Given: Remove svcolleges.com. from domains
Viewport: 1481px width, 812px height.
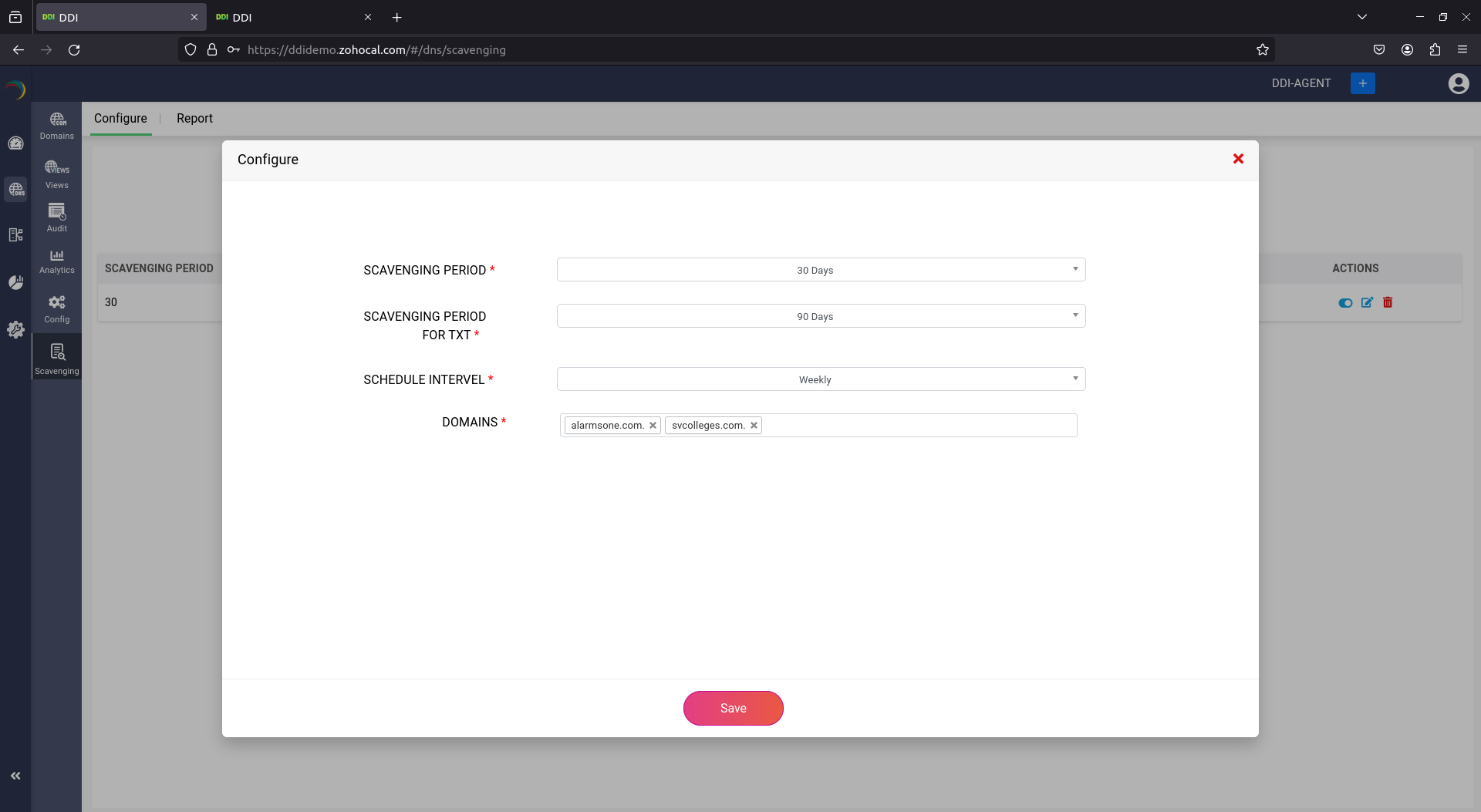Looking at the screenshot, I should tap(754, 426).
